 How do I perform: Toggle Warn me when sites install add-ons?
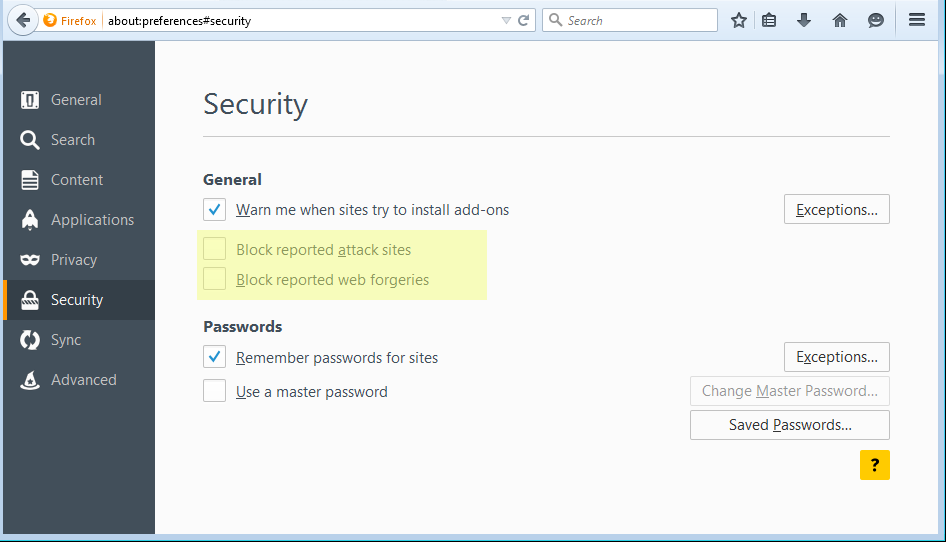point(215,210)
